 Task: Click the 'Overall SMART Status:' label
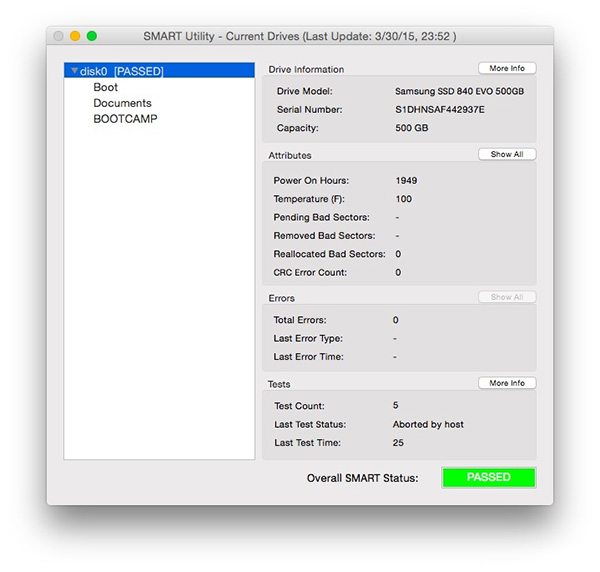(x=362, y=478)
